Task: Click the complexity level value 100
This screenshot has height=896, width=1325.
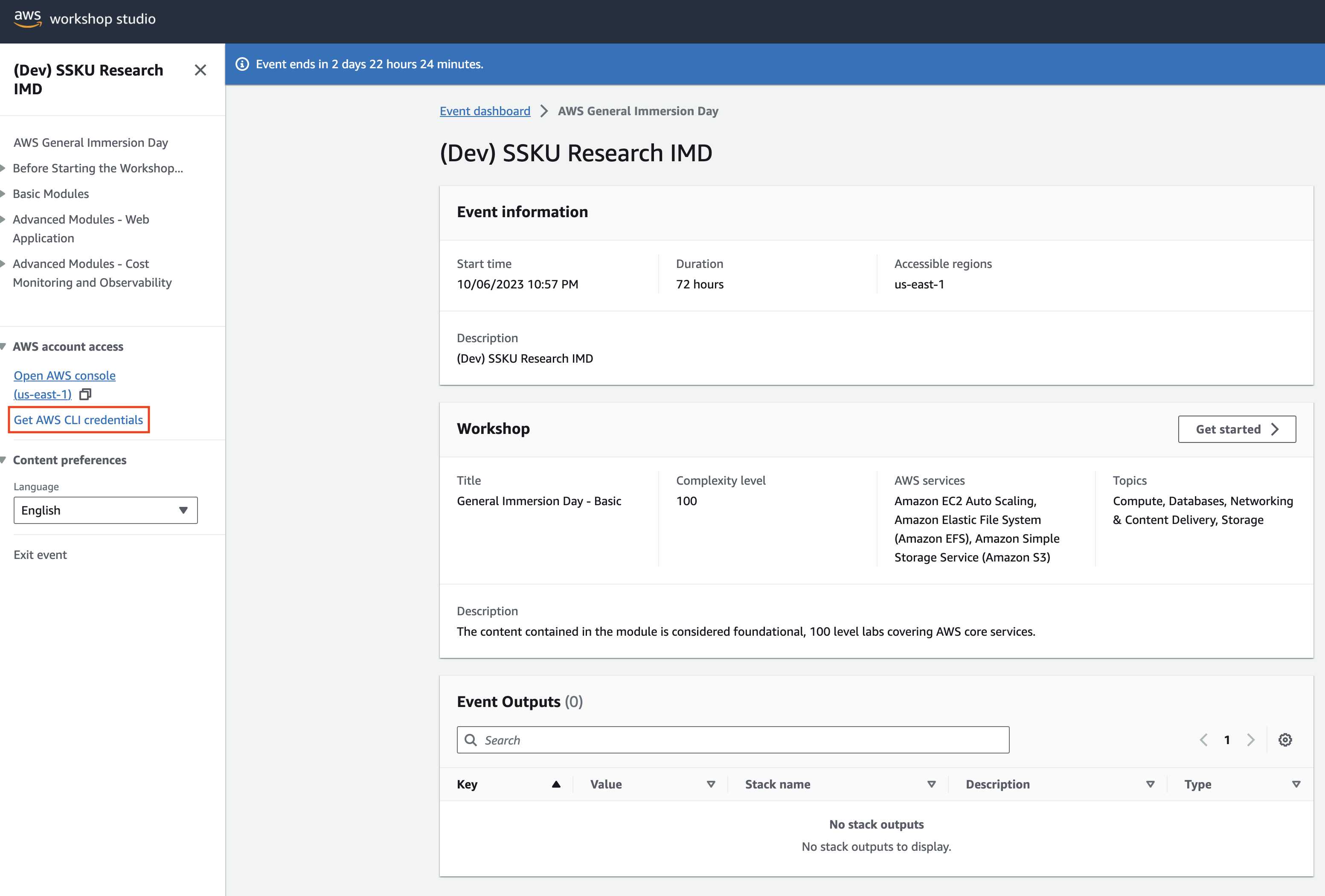Action: click(686, 501)
